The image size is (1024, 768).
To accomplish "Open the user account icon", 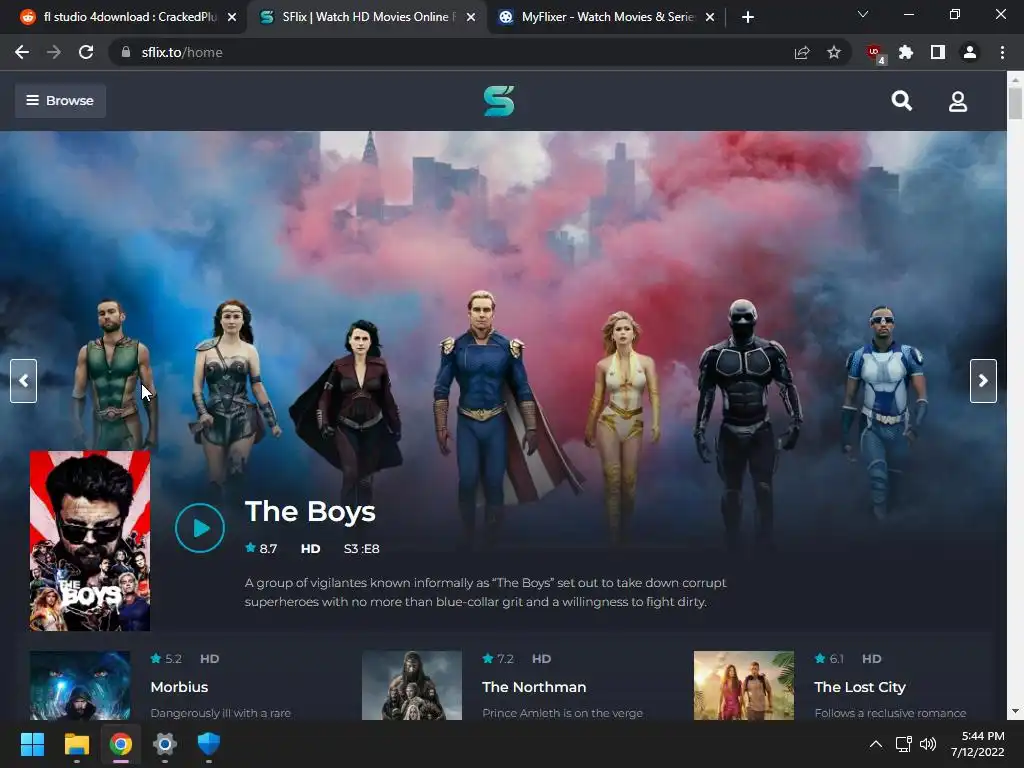I will tap(957, 101).
